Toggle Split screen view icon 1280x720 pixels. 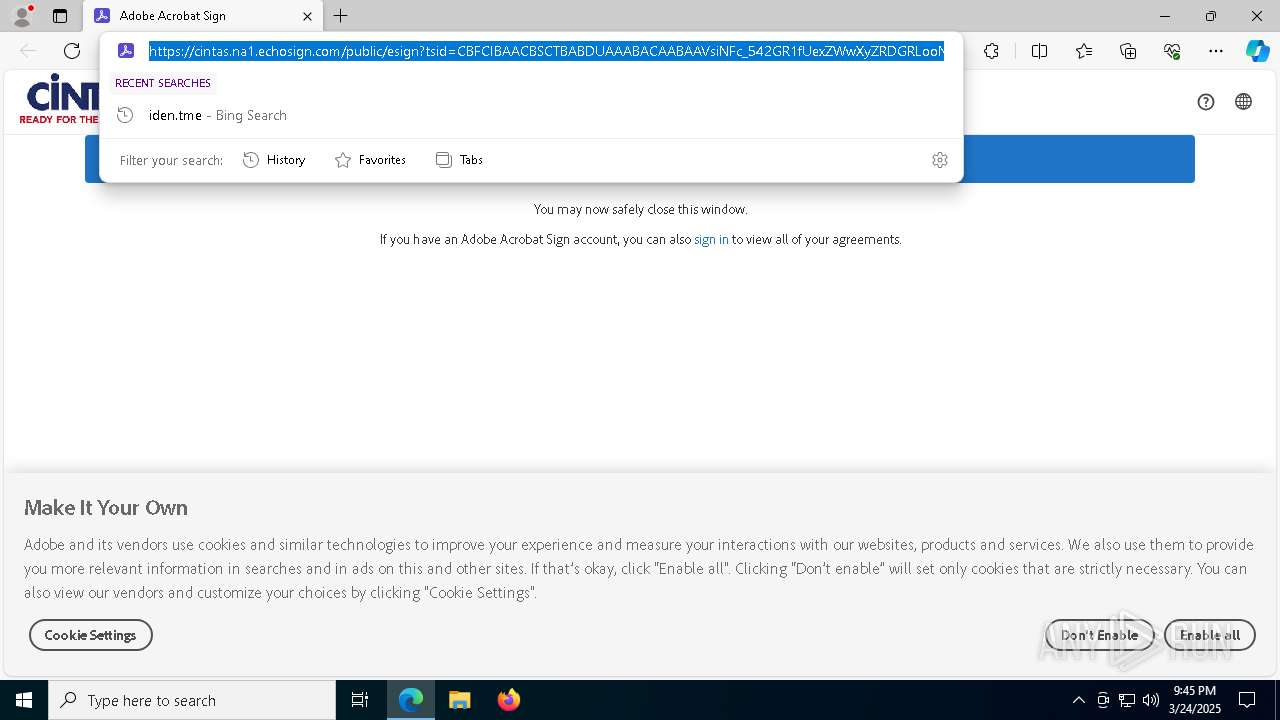[x=1039, y=51]
